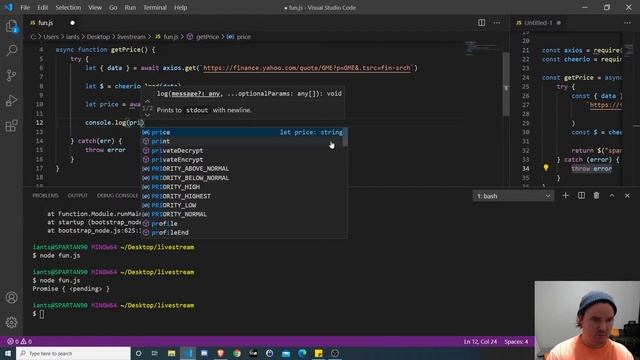This screenshot has height=360, width=640.
Task: Open Sticky Notes from taskbar
Action: pos(318,353)
